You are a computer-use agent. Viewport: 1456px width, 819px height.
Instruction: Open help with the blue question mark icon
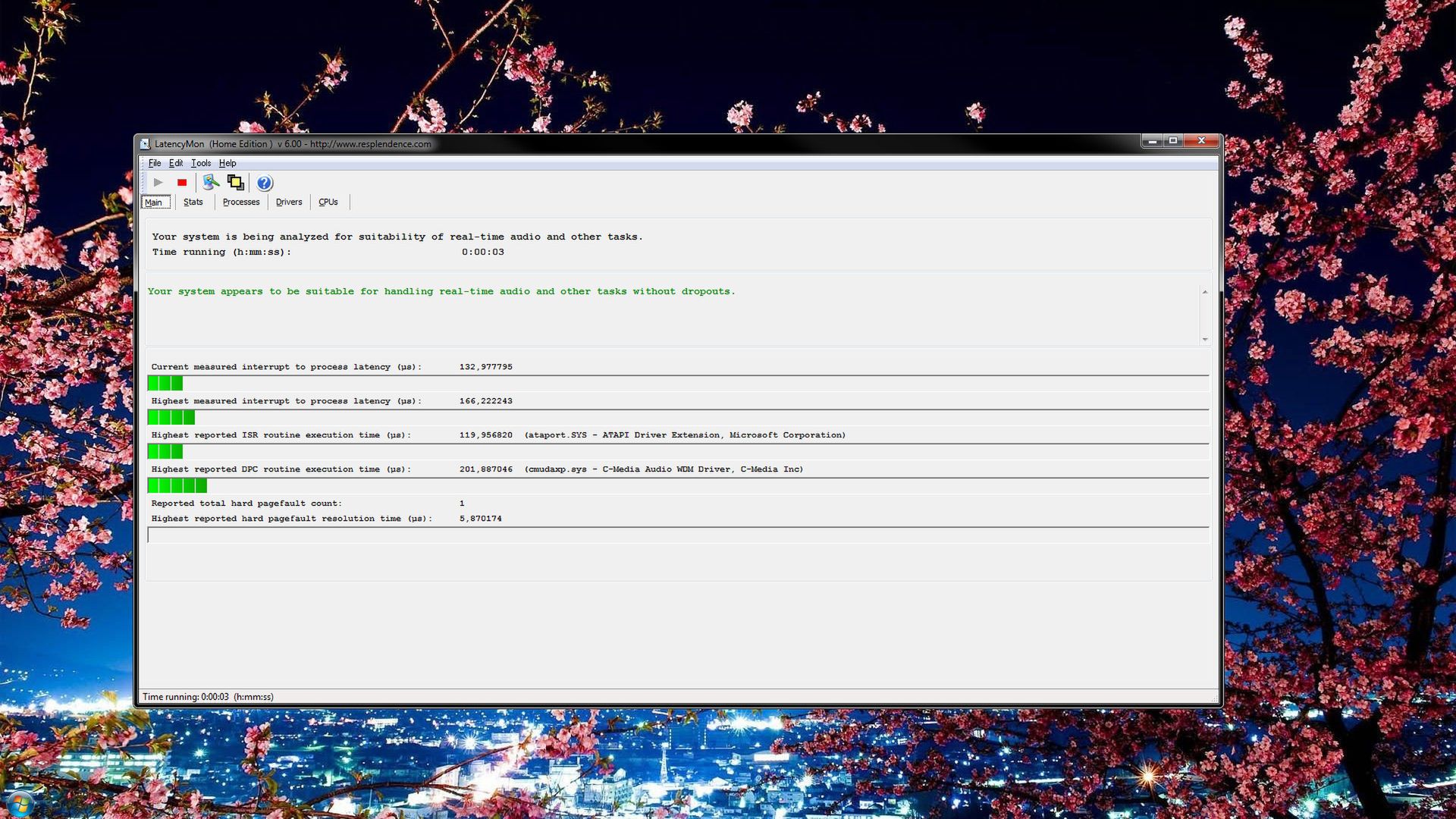[263, 183]
